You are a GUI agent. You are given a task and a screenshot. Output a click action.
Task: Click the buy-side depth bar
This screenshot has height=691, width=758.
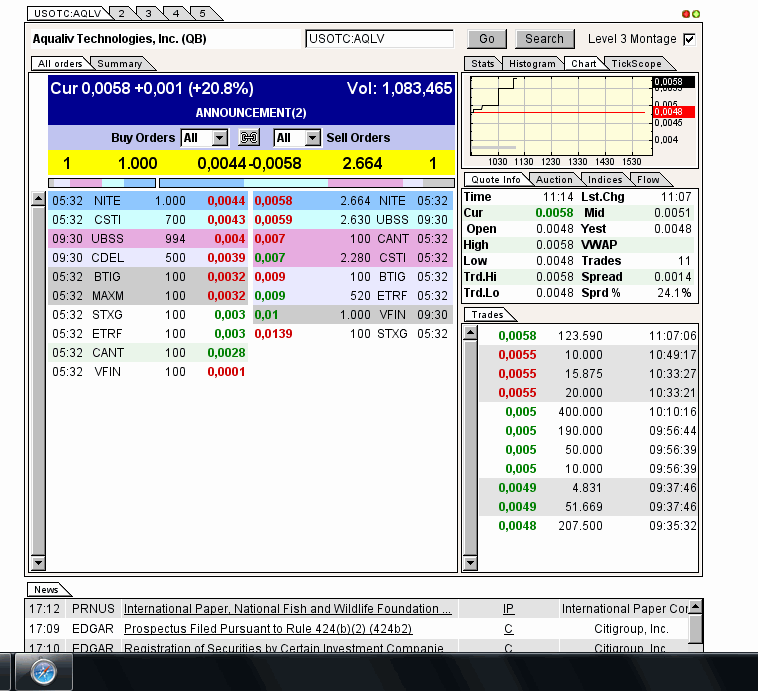click(x=102, y=183)
